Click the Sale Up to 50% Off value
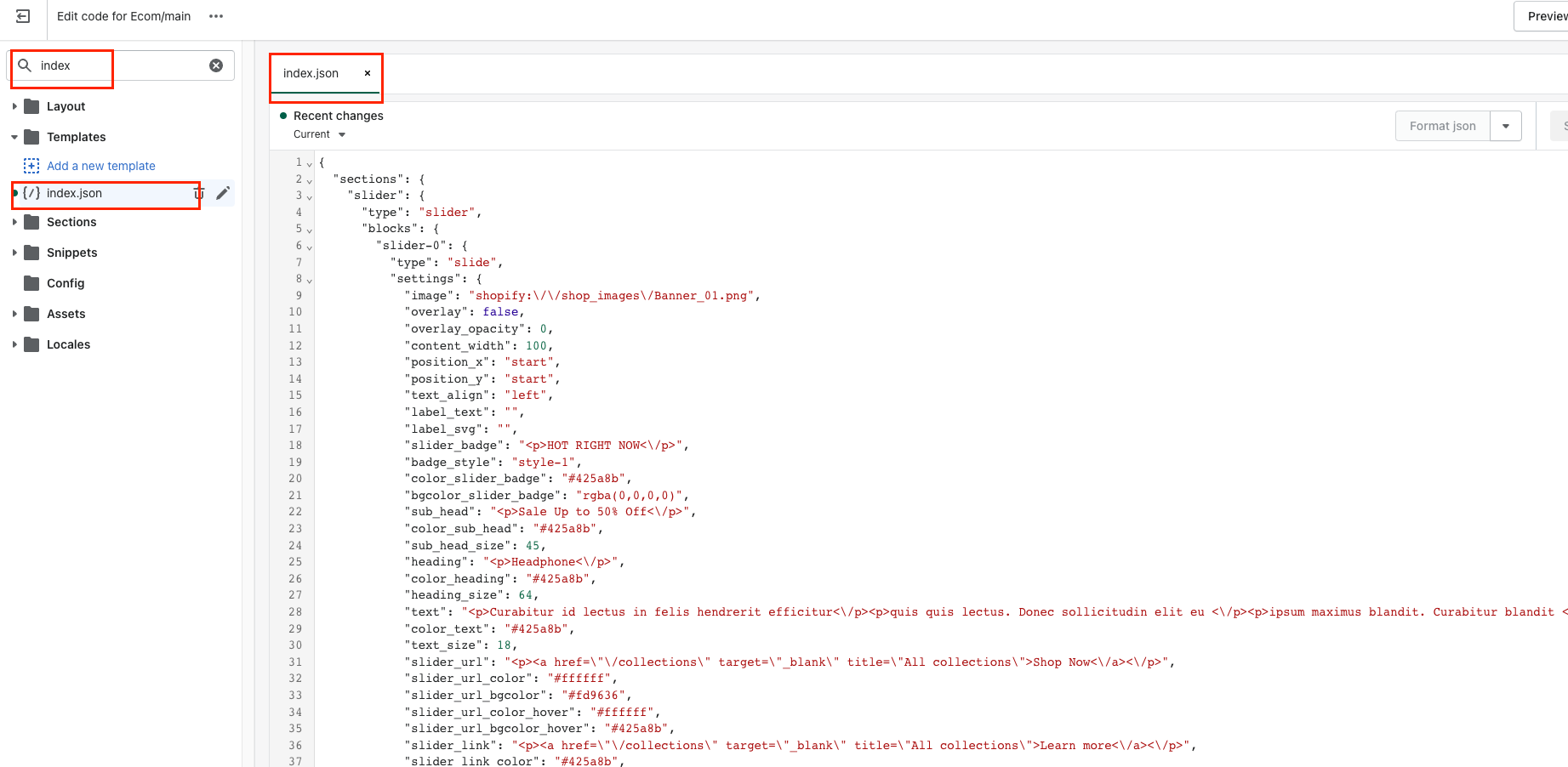Viewport: 1568px width, 767px height. click(x=590, y=512)
